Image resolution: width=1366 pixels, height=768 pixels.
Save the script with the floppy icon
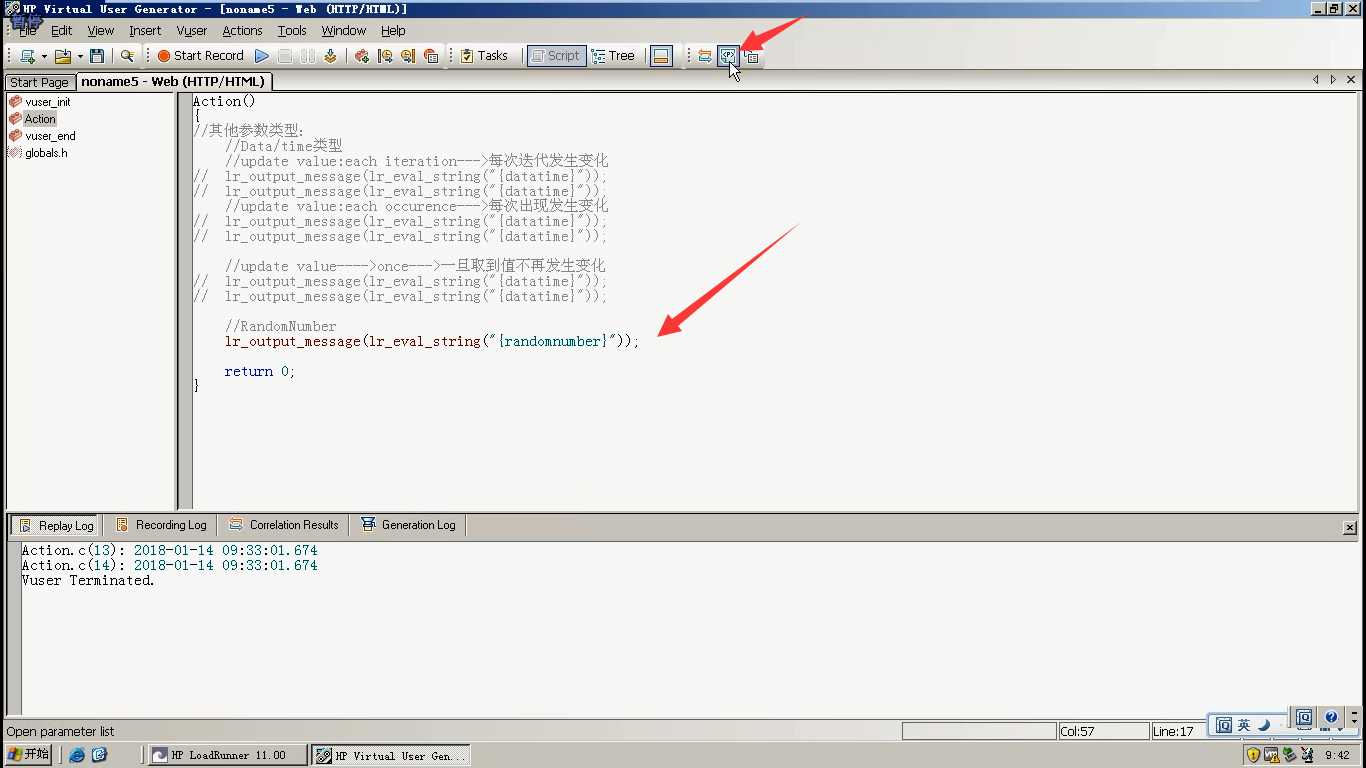tap(97, 56)
